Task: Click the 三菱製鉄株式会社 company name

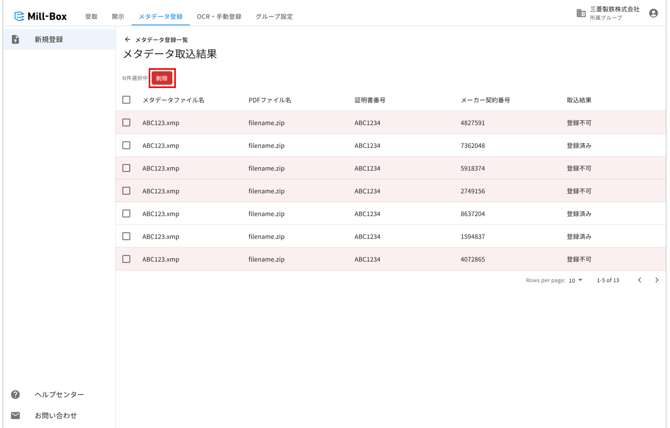Action: click(x=614, y=9)
